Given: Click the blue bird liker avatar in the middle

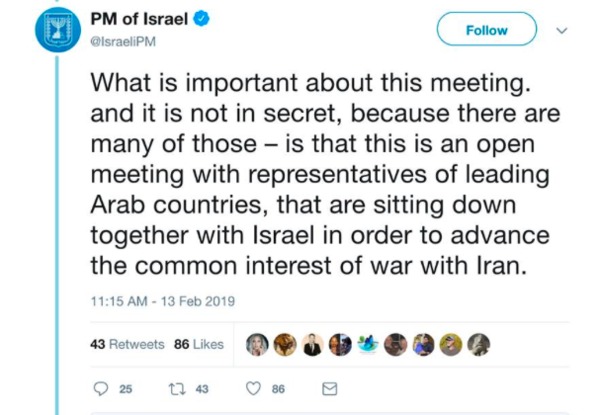Looking at the screenshot, I should click(x=369, y=343).
